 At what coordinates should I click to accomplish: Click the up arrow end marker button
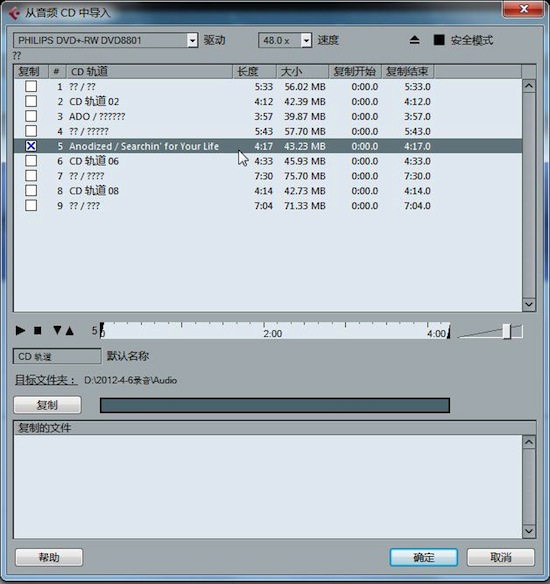click(70, 330)
